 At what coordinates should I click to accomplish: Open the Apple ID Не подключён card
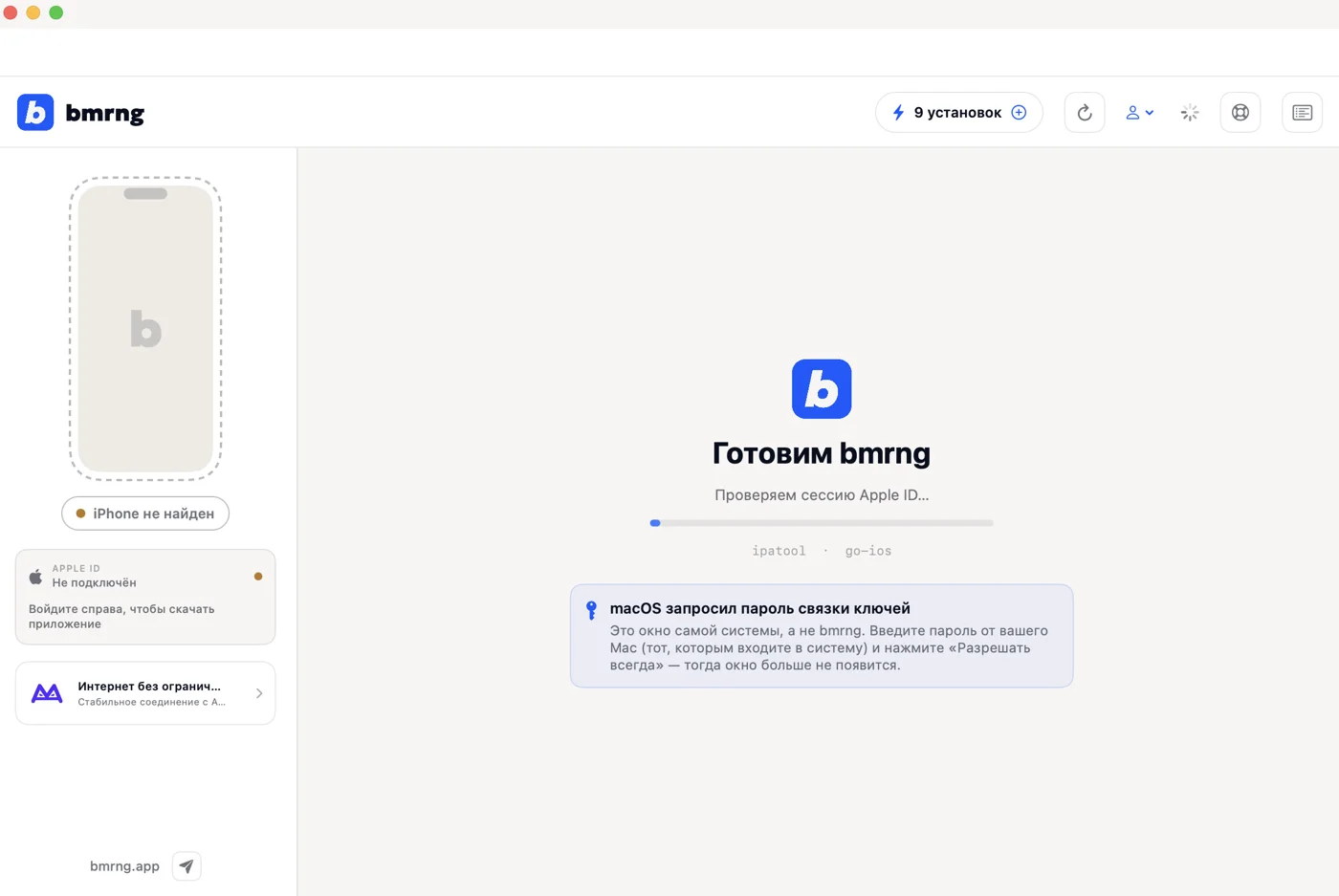pyautogui.click(x=145, y=597)
